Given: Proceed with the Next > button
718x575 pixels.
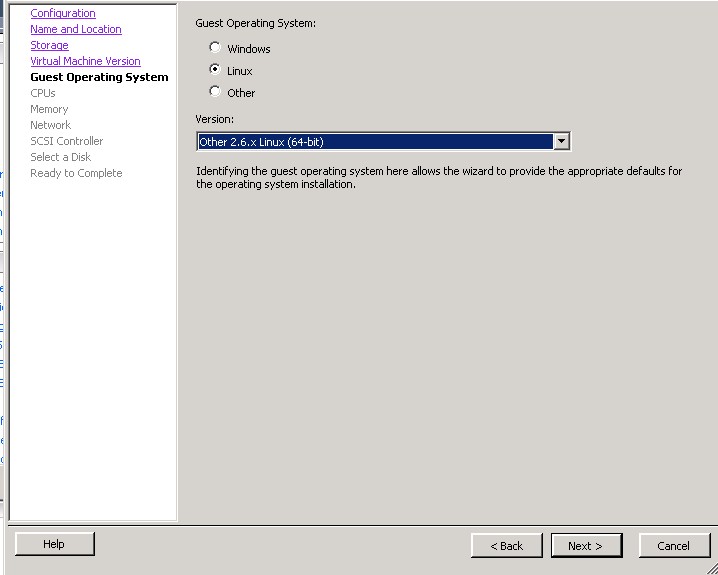Looking at the screenshot, I should pos(586,545).
